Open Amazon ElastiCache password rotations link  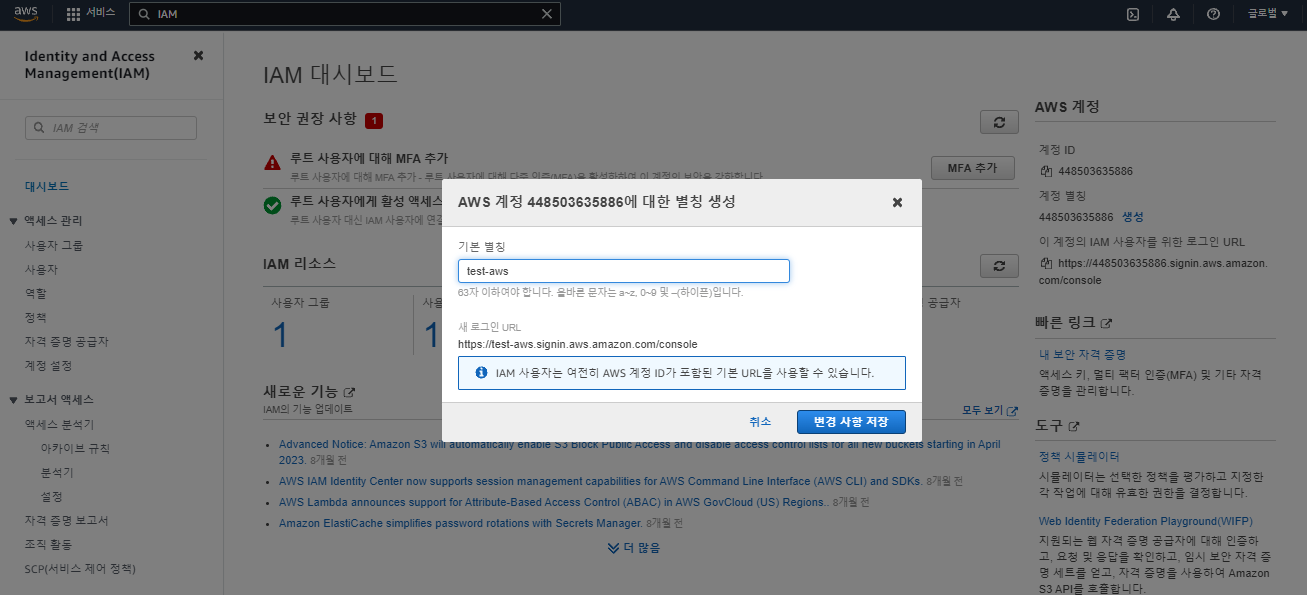pos(460,523)
